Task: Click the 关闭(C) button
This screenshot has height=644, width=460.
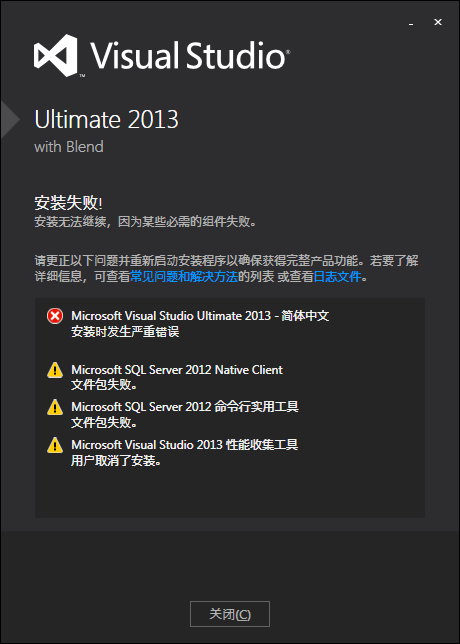Action: [x=230, y=614]
